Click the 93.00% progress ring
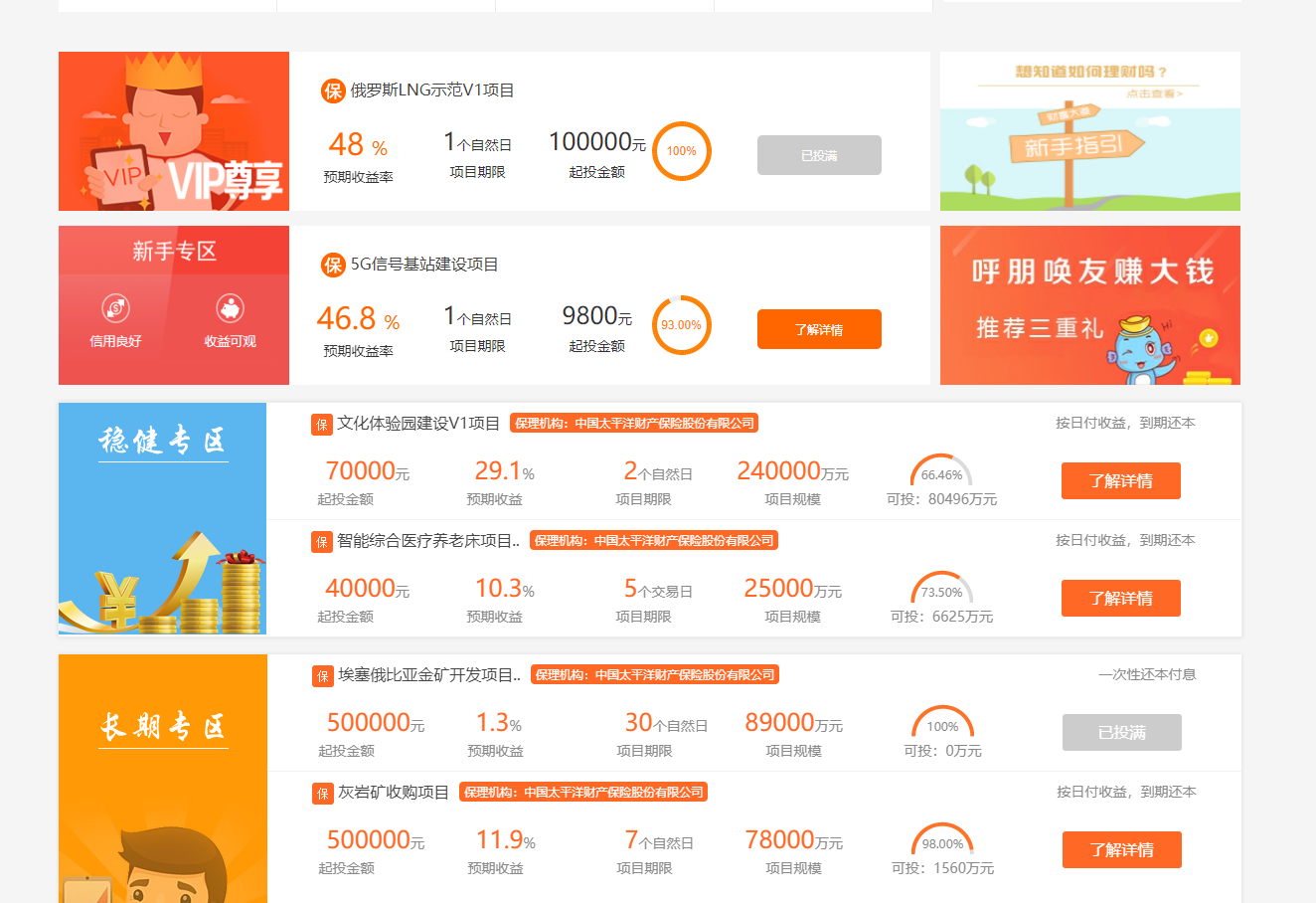Image resolution: width=1316 pixels, height=903 pixels. tap(682, 325)
